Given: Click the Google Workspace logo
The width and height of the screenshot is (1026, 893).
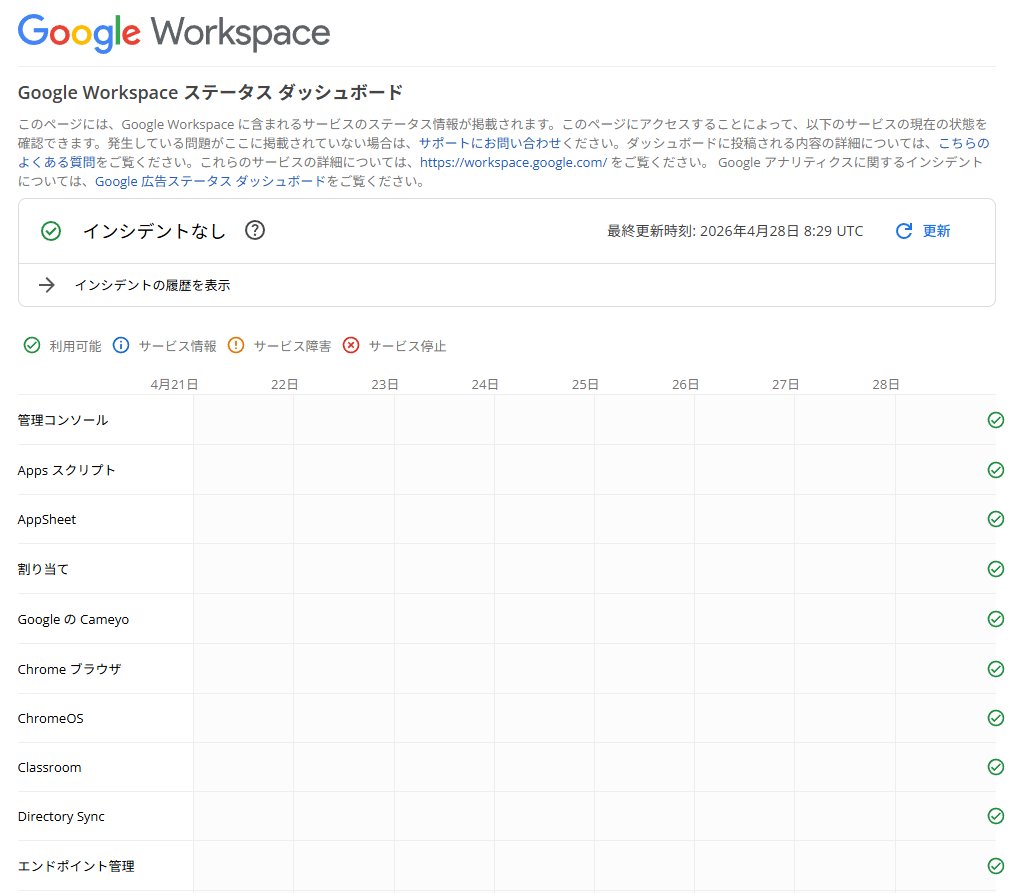Looking at the screenshot, I should pyautogui.click(x=173, y=33).
